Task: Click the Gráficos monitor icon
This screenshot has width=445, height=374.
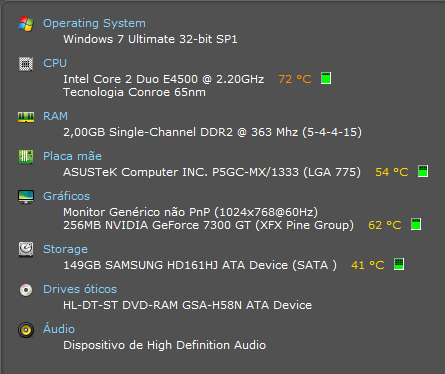Action: (x=26, y=197)
